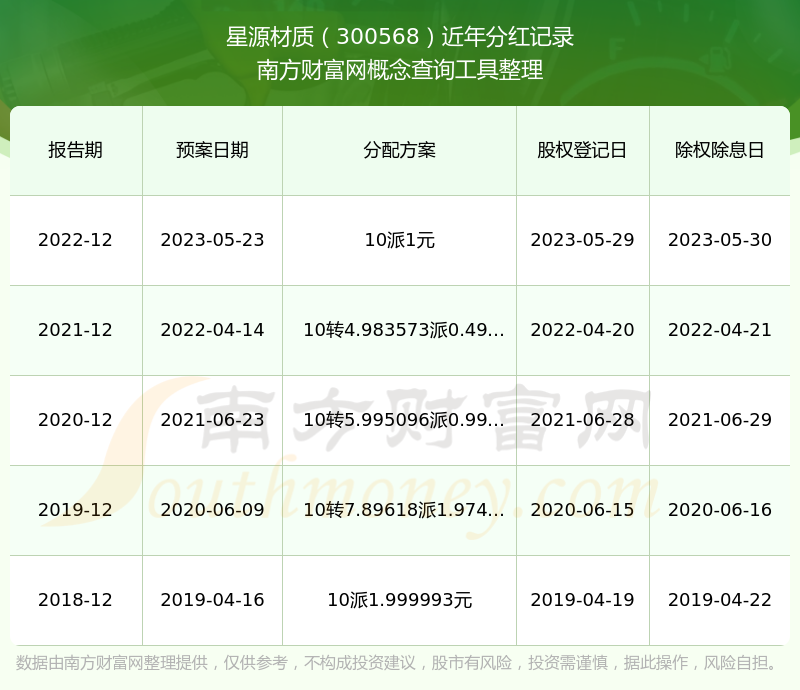Select registration date 2020-06-15
Viewport: 800px width, 690px height.
click(582, 509)
